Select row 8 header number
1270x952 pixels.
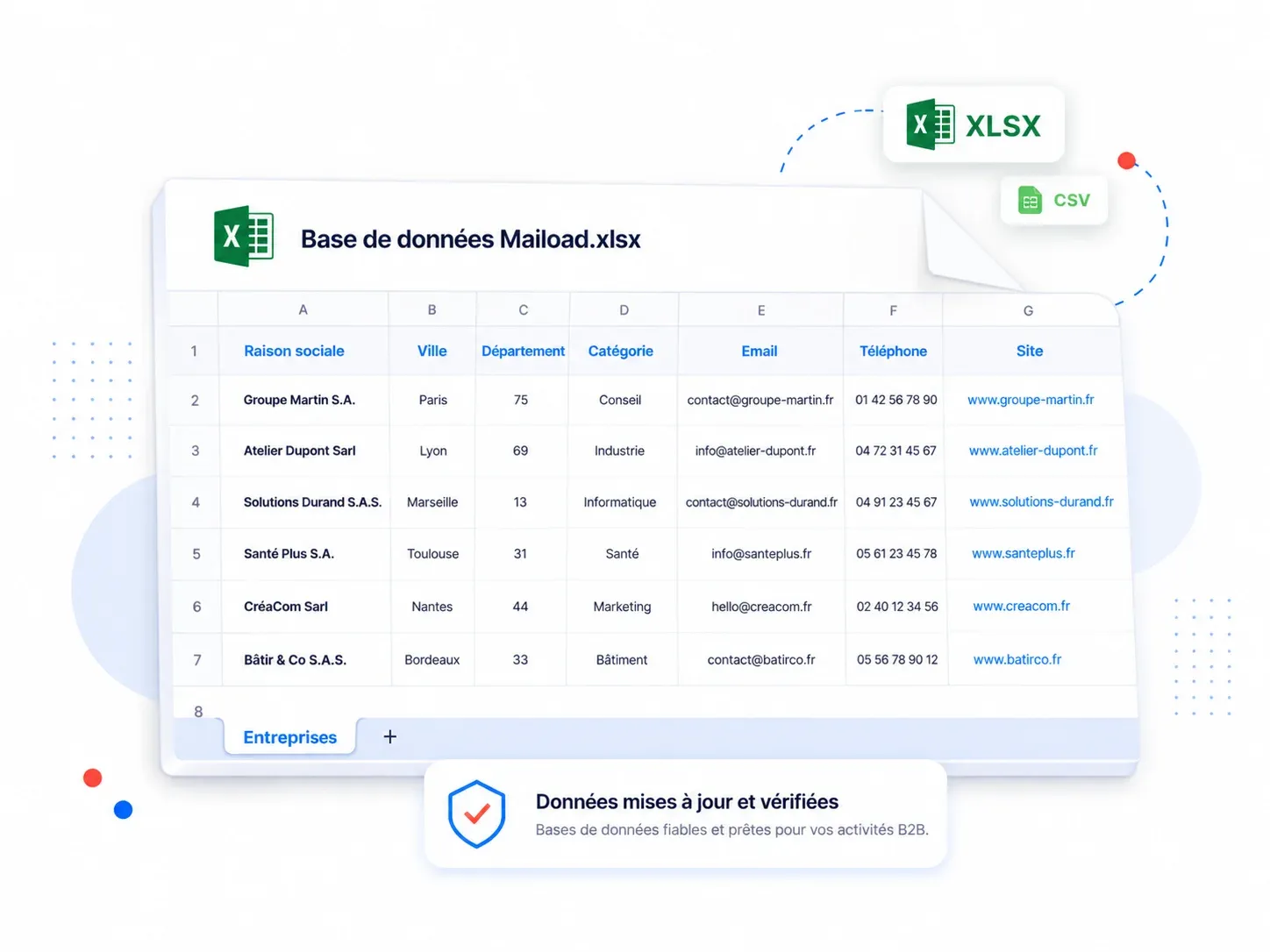tap(198, 711)
